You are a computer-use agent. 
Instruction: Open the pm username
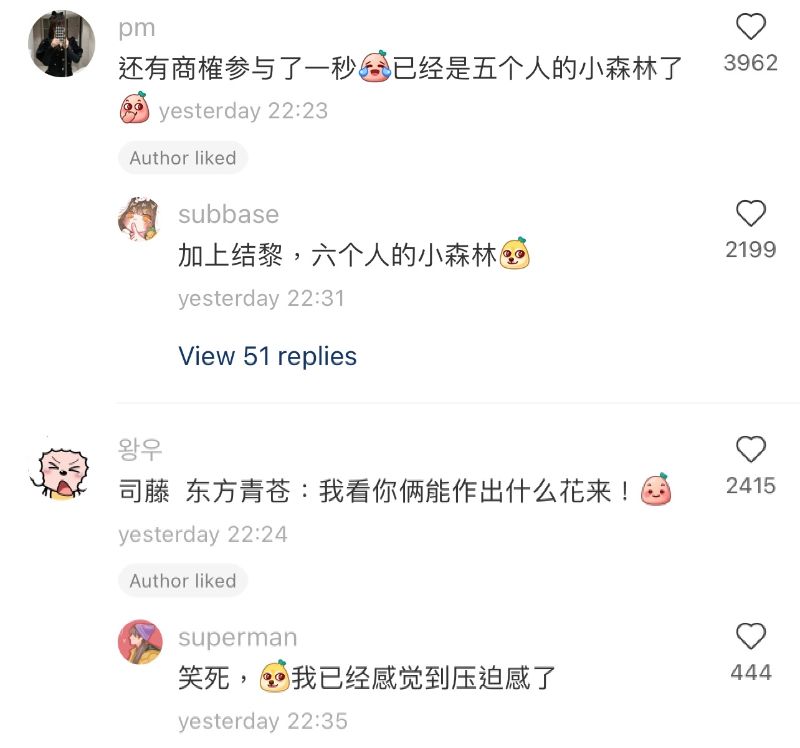136,28
